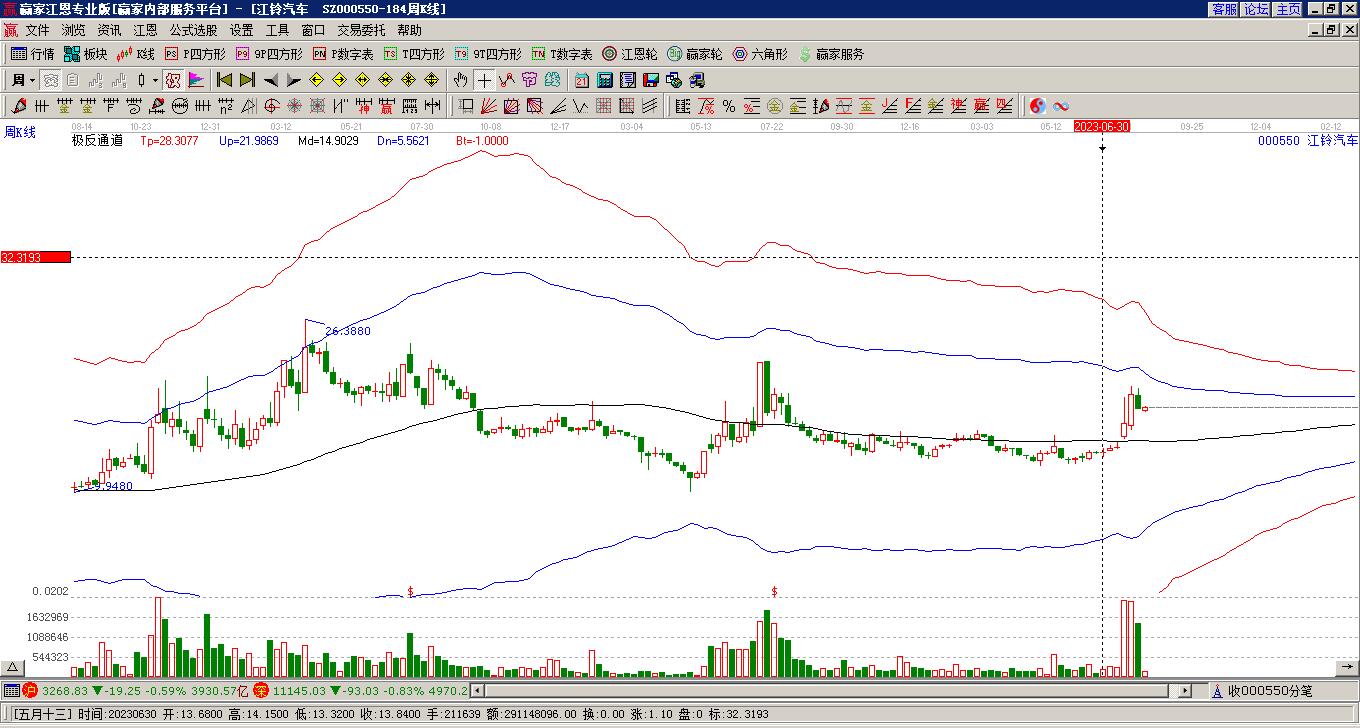Switch to K线 chart view
Screen dimensions: 1360x728
136,54
